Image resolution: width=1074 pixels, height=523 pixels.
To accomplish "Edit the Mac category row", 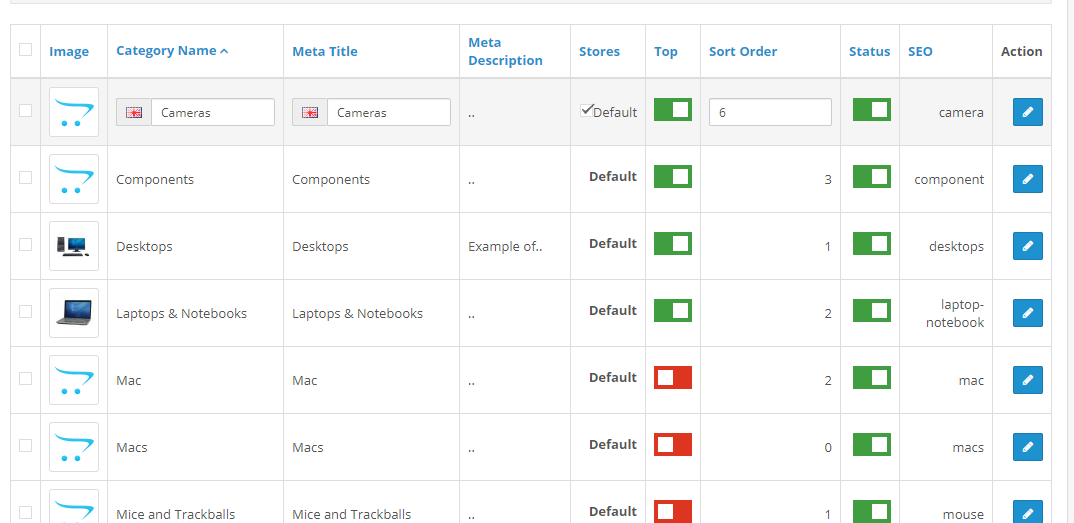I will [x=1027, y=380].
